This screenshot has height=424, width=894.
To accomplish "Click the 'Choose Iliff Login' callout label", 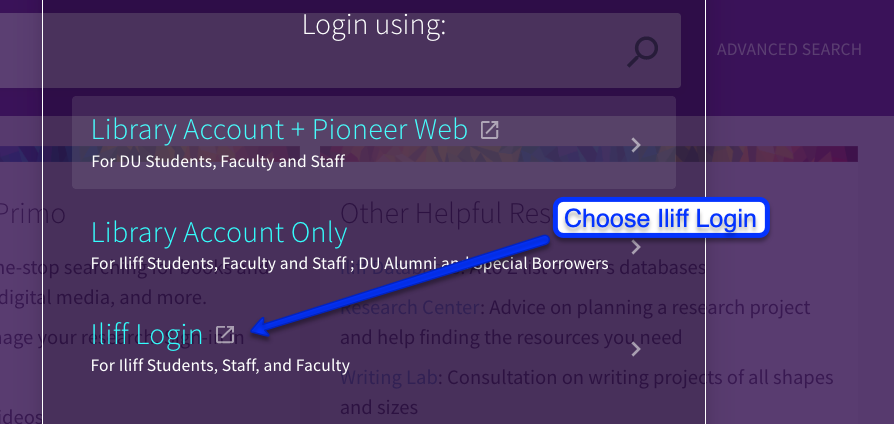I will 660,218.
